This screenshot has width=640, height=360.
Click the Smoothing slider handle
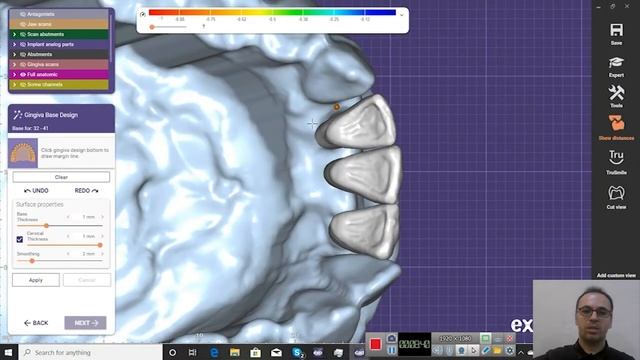click(32, 261)
